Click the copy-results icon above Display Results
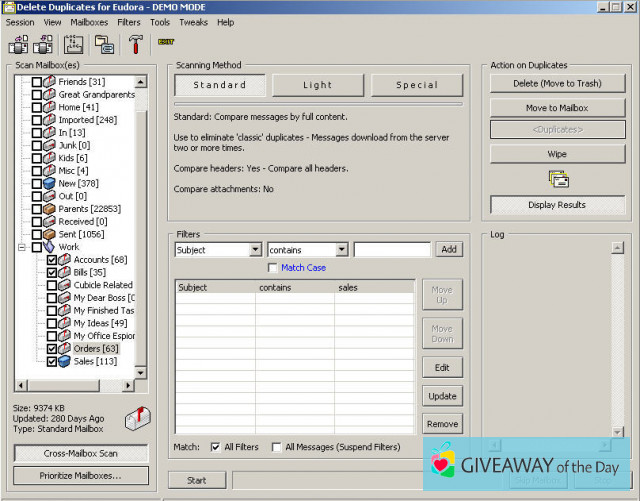Screen dimensions: 640x501 pyautogui.click(x=557, y=179)
